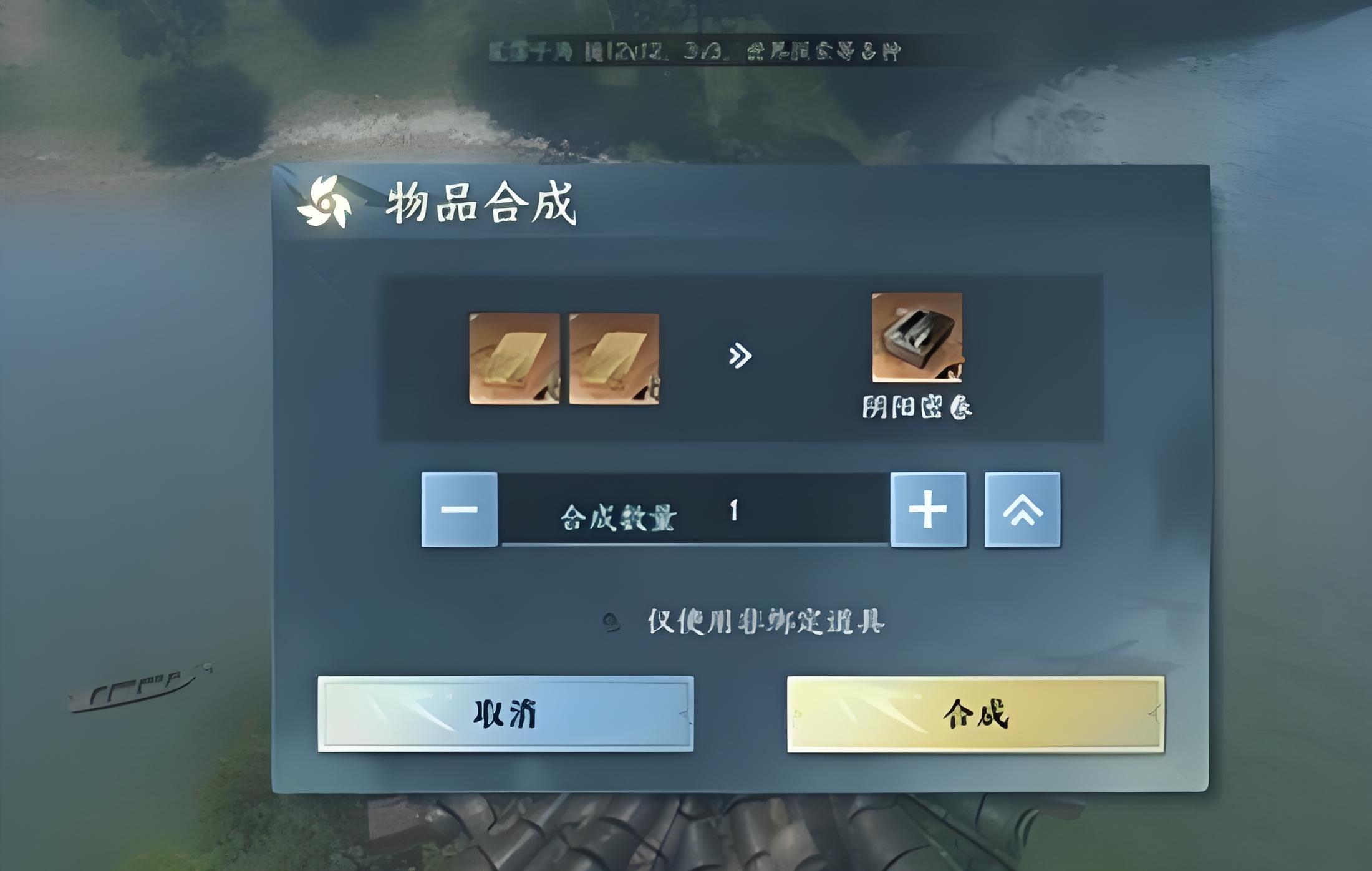Click the 物品合成 title text

tap(481, 203)
